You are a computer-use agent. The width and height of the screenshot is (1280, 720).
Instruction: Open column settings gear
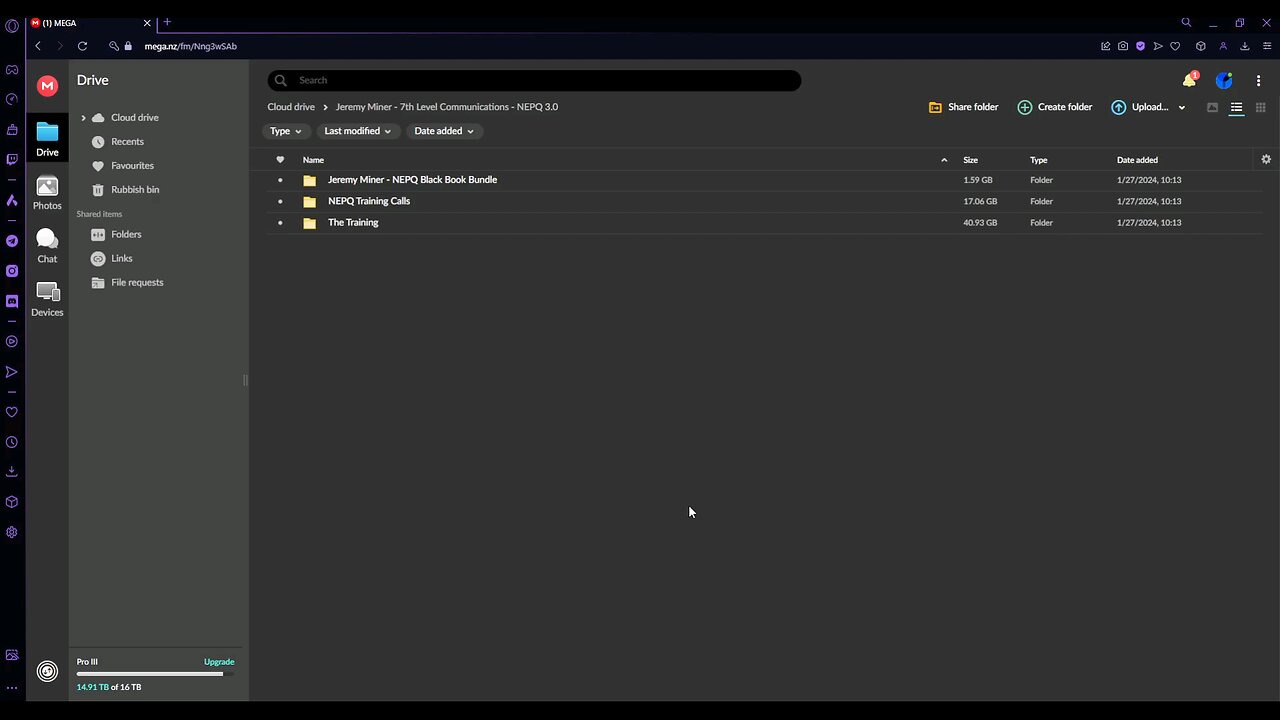tap(1266, 159)
